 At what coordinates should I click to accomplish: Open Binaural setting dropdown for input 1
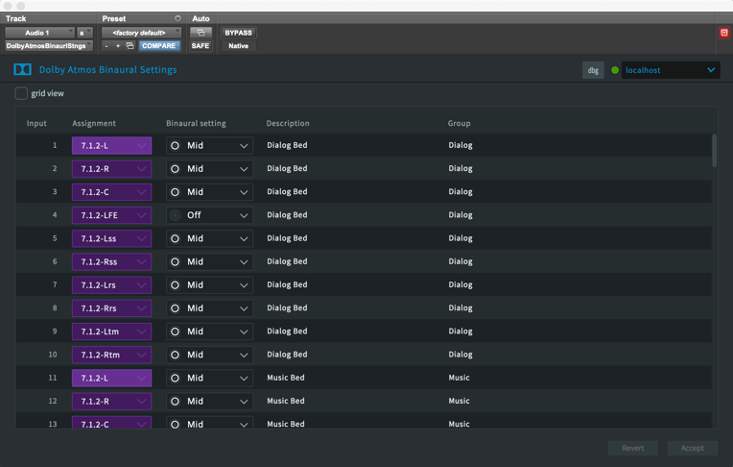pyautogui.click(x=209, y=145)
